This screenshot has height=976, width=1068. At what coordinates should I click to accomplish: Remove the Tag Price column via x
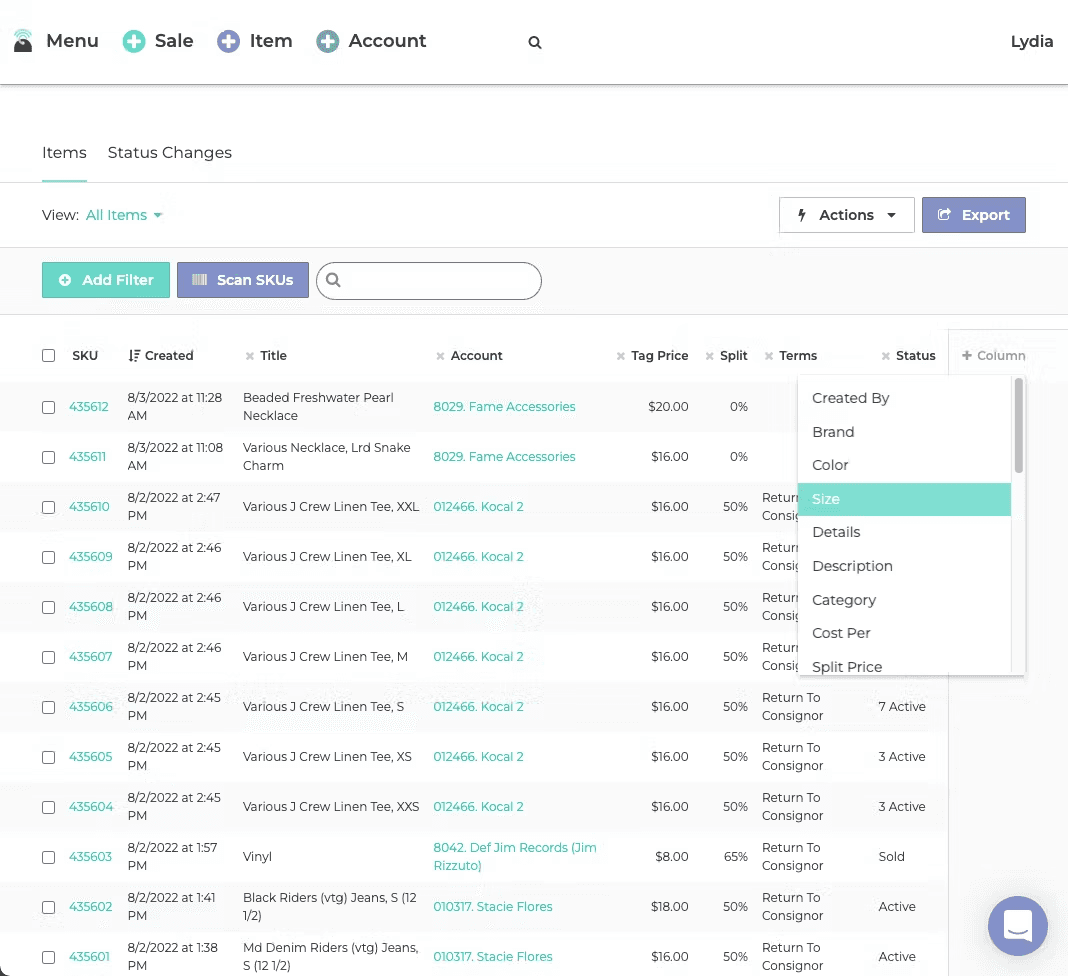(621, 356)
